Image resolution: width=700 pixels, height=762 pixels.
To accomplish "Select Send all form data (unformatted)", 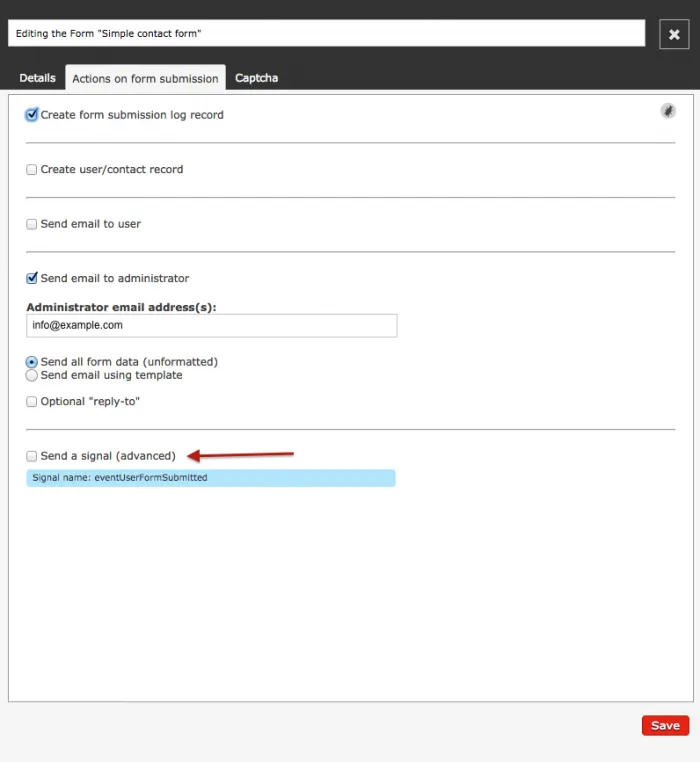I will 32,362.
